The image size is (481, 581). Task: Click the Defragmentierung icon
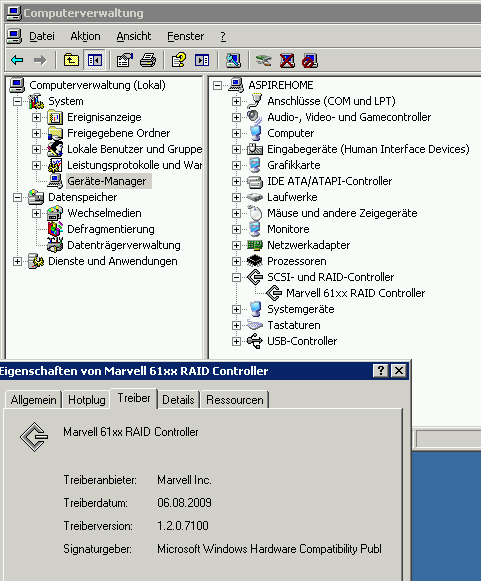(55, 229)
